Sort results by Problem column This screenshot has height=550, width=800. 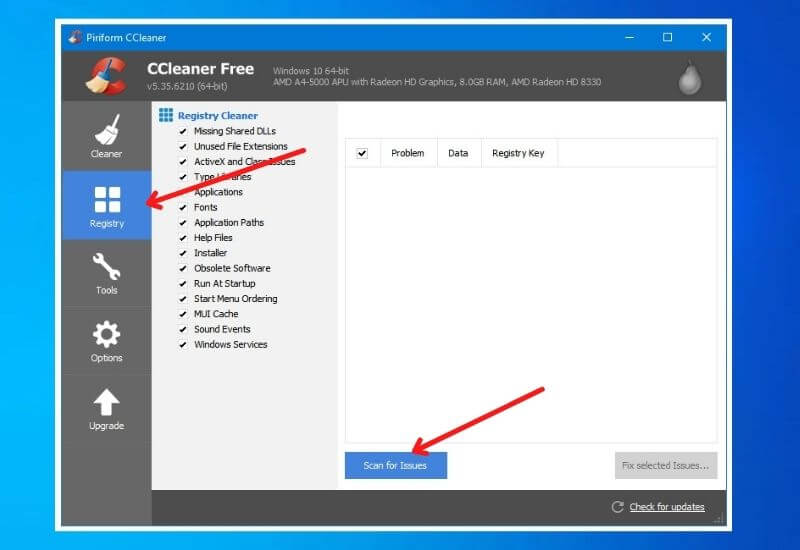pyautogui.click(x=407, y=153)
